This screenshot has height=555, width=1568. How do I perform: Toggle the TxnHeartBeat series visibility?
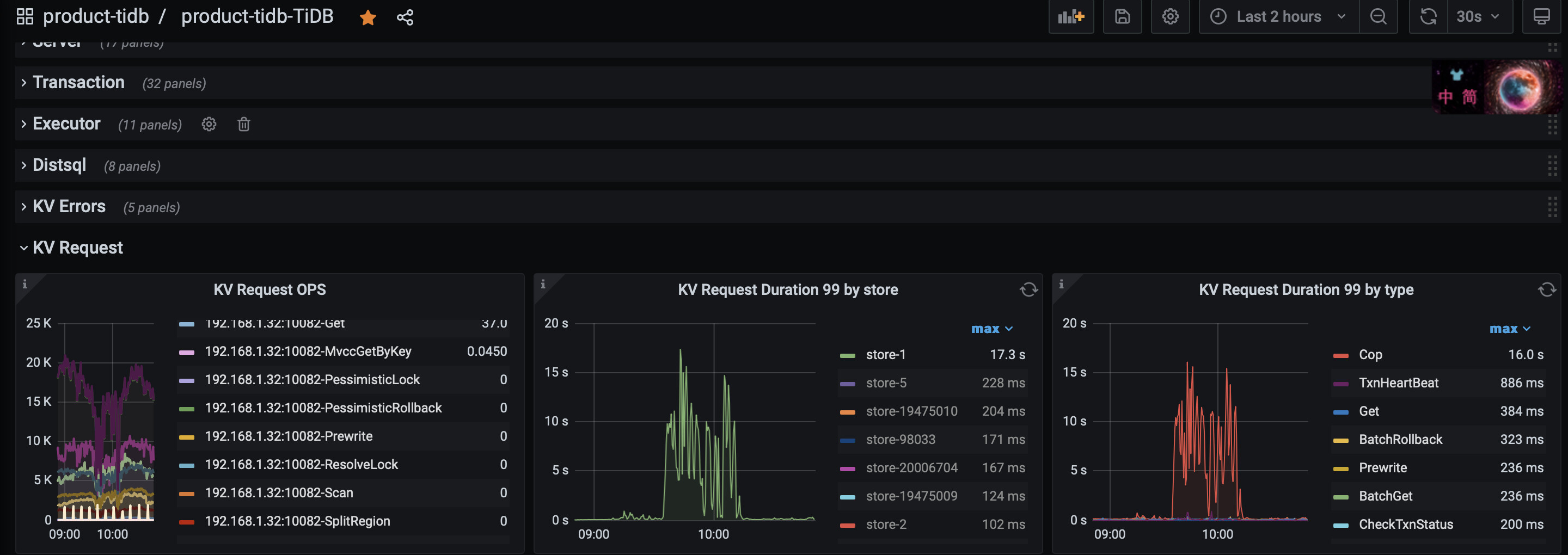click(x=1398, y=383)
